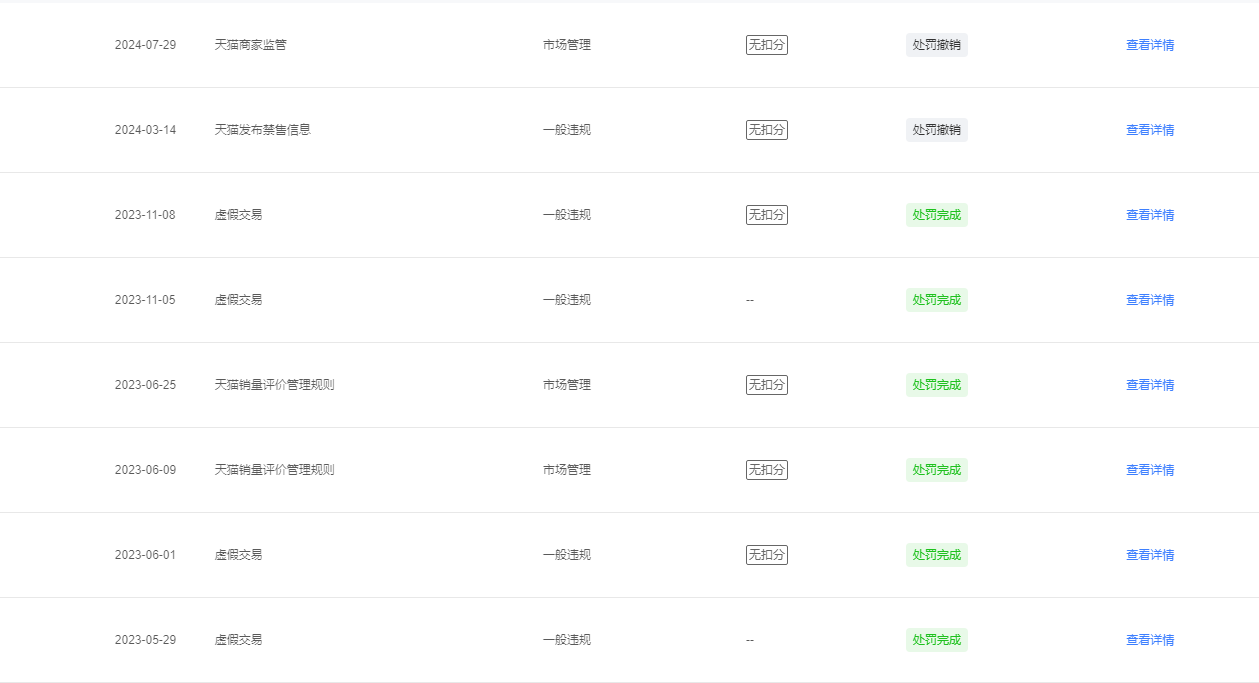The height and width of the screenshot is (683, 1259).
Task: Click the 无扣分 tag in the 2023-06-25 row
Action: coord(767,385)
